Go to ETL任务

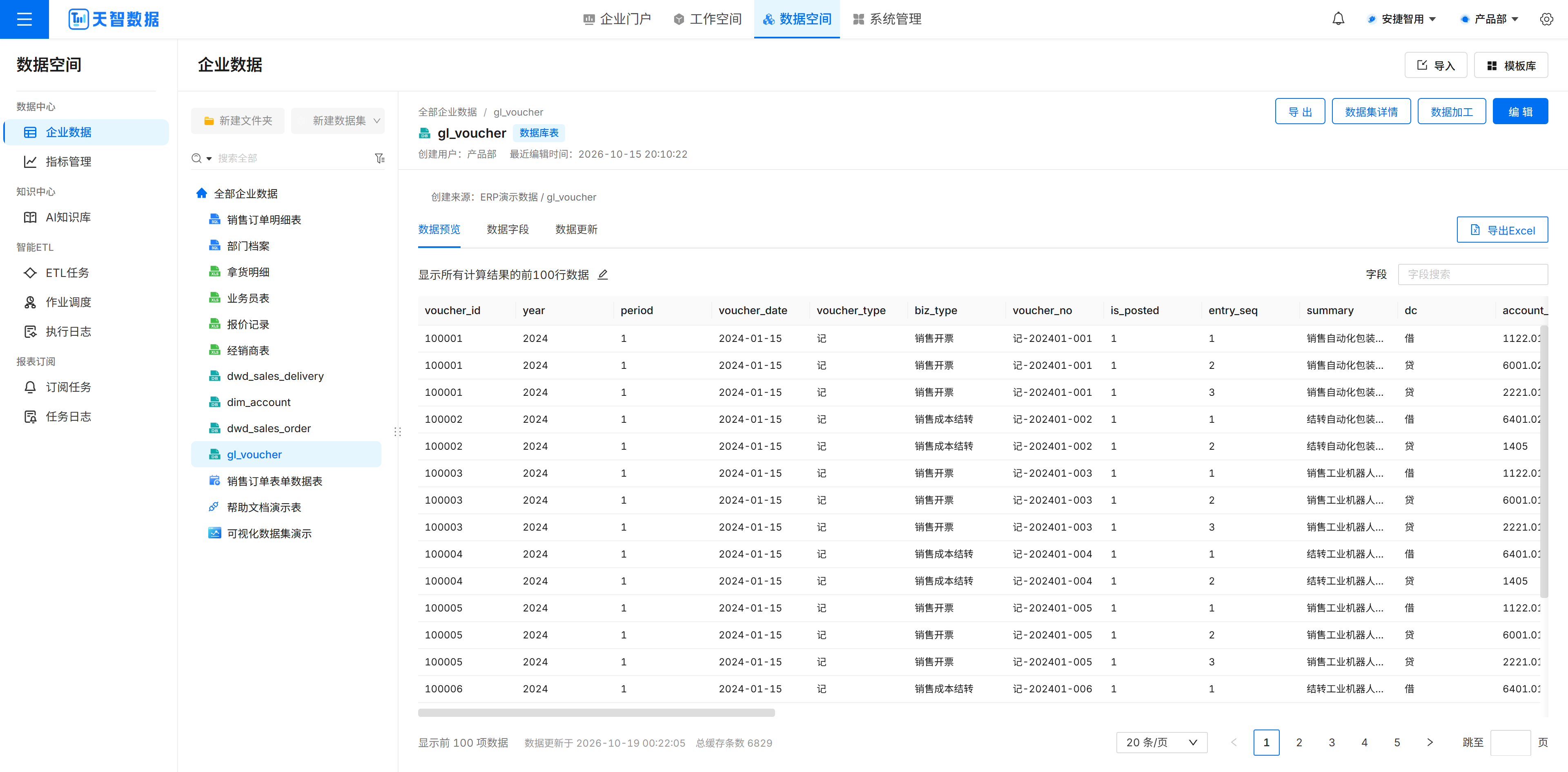coord(86,273)
